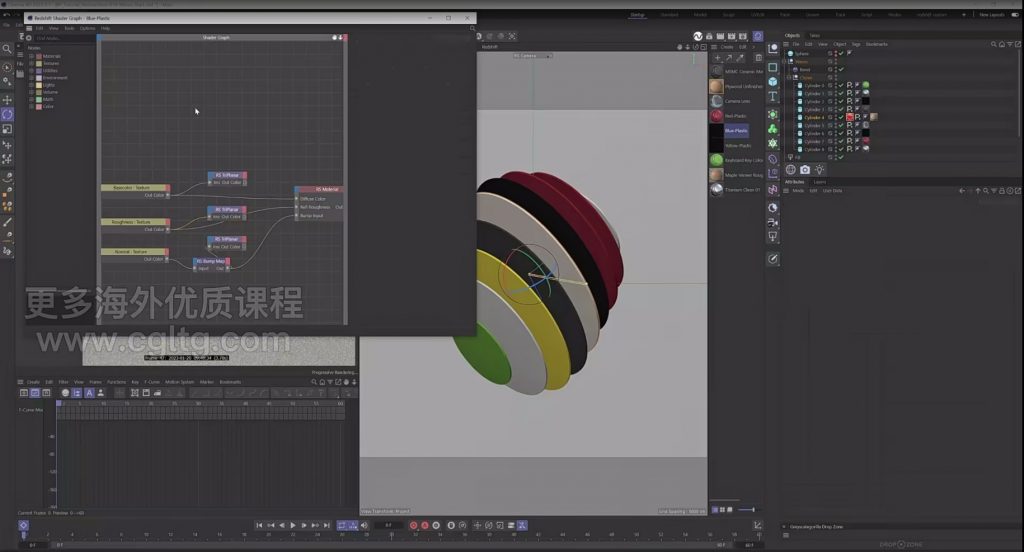Expand Textures category in node list
This screenshot has width=1024, height=552.
click(x=31, y=63)
